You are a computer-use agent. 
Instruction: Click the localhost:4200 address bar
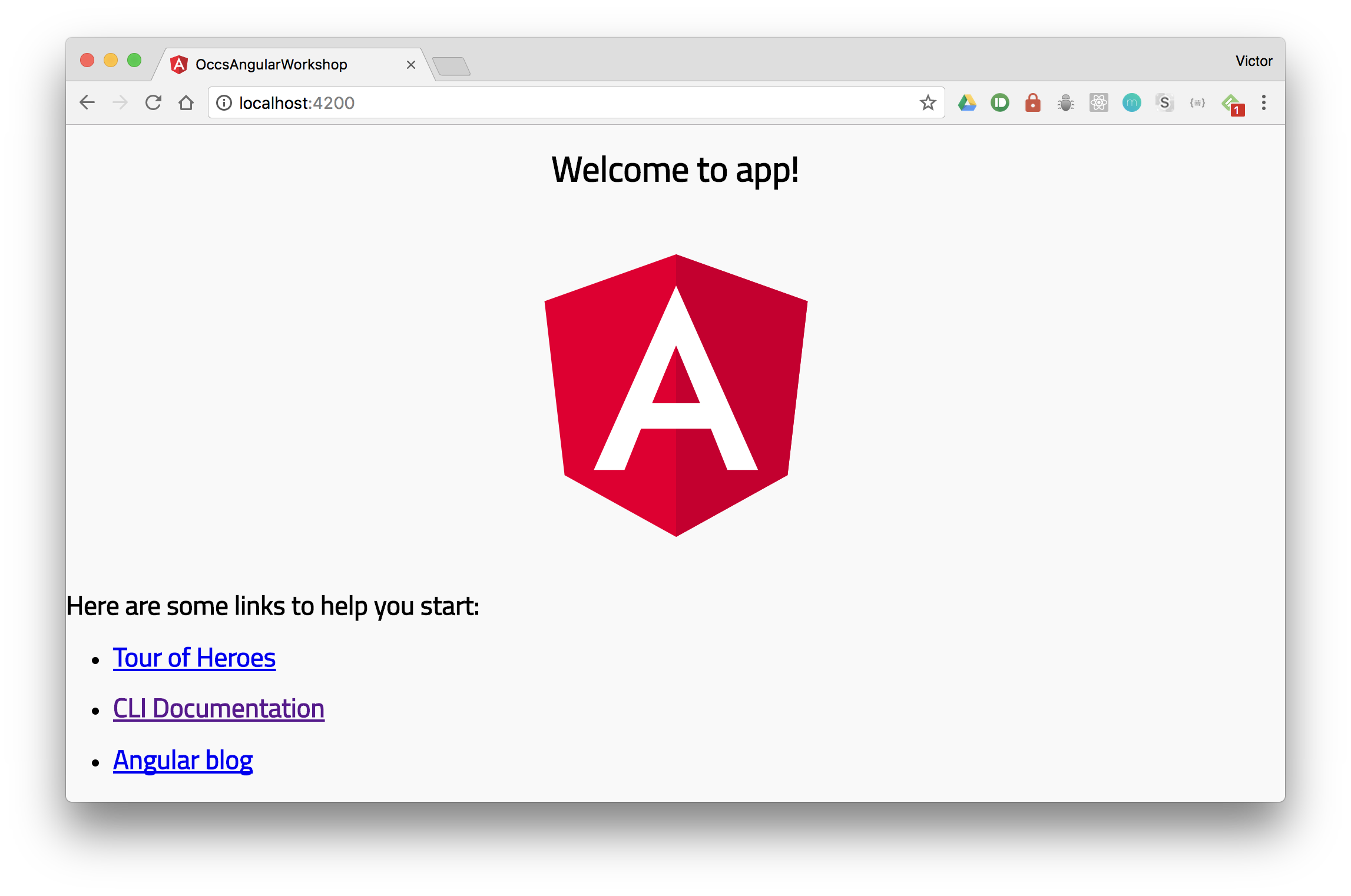pos(530,103)
